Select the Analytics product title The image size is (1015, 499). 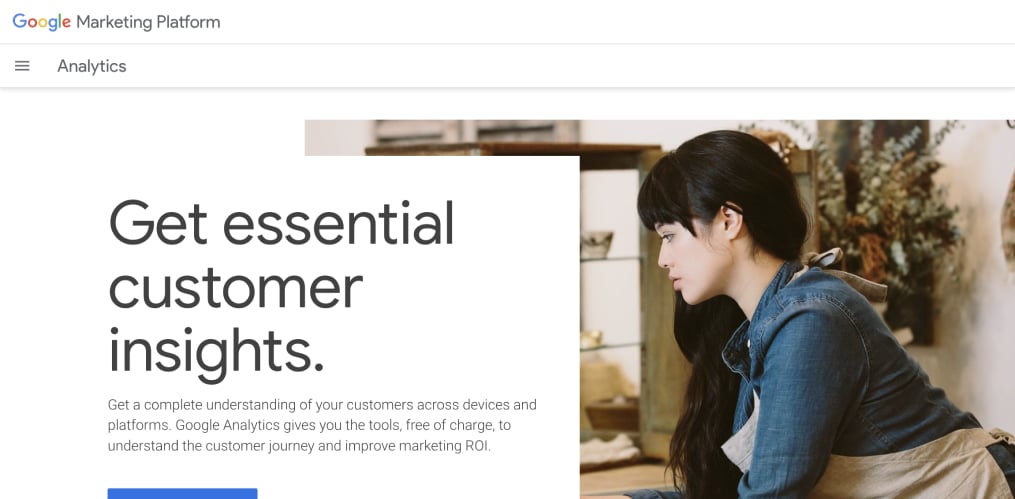click(91, 66)
